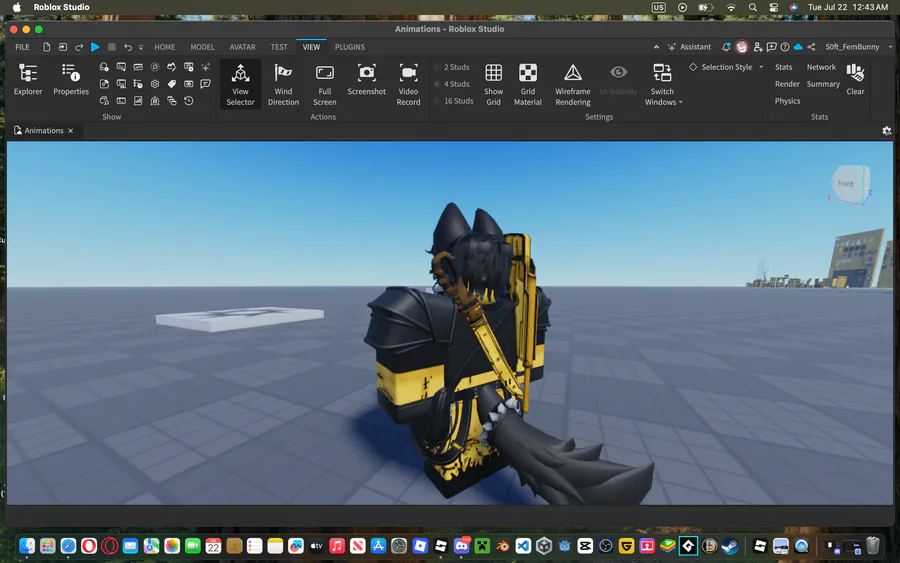Collapse the ribbon with the up chevron

click(656, 47)
